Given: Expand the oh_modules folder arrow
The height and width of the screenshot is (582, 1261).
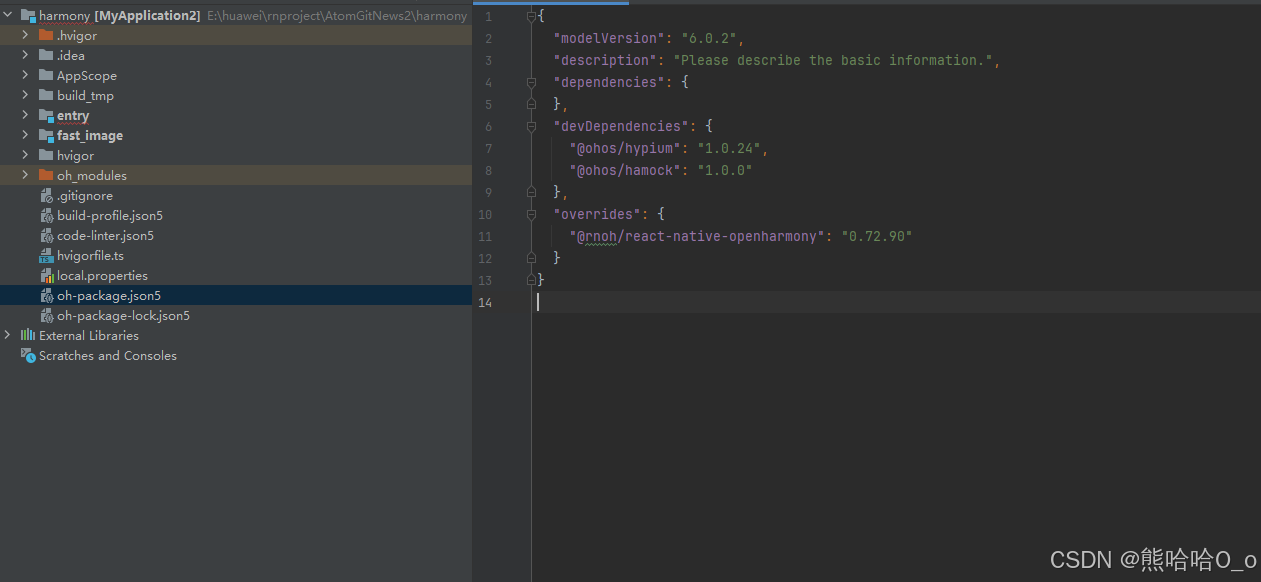Looking at the screenshot, I should point(26,175).
